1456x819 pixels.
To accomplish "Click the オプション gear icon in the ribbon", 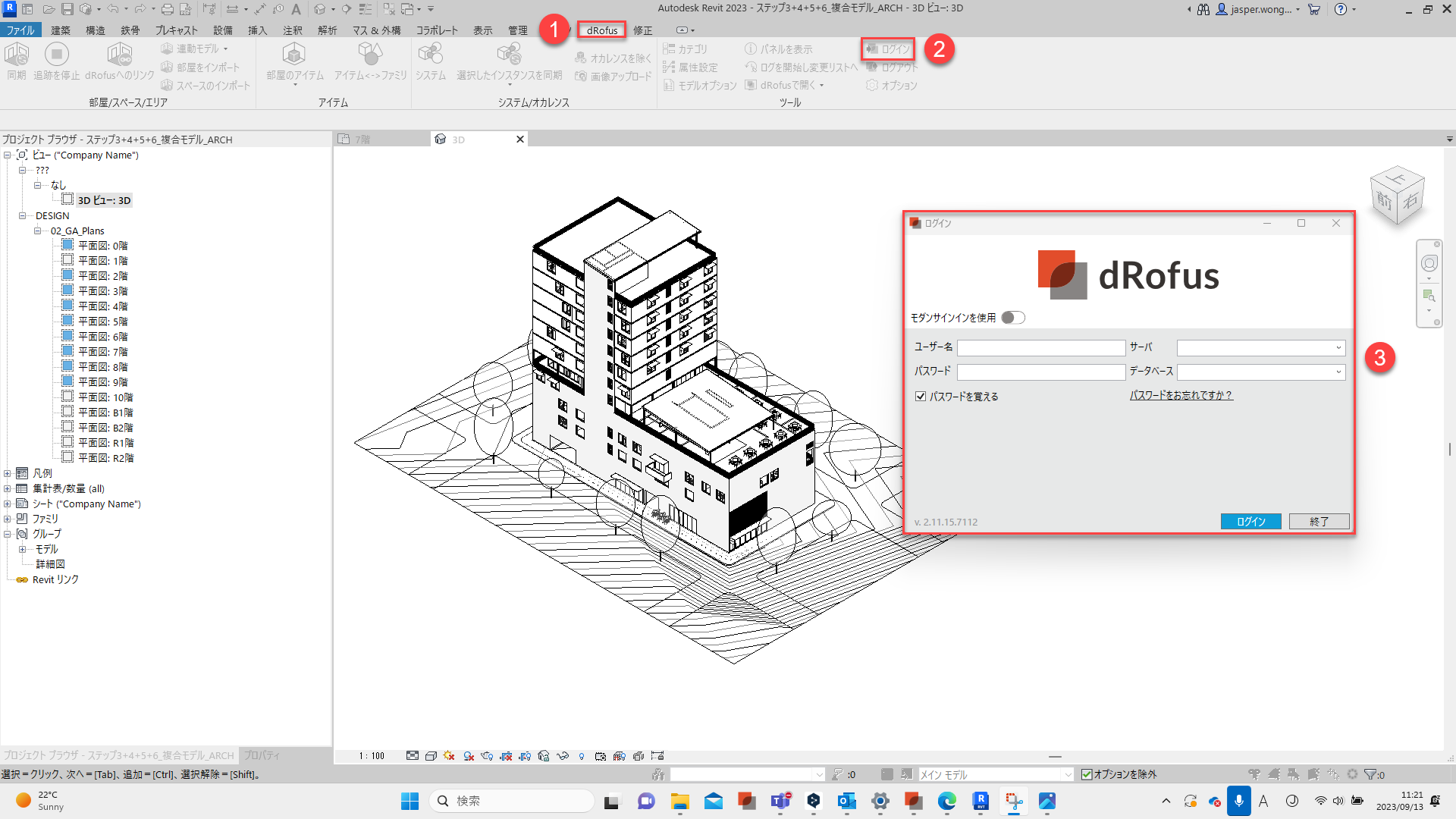I will click(x=872, y=86).
